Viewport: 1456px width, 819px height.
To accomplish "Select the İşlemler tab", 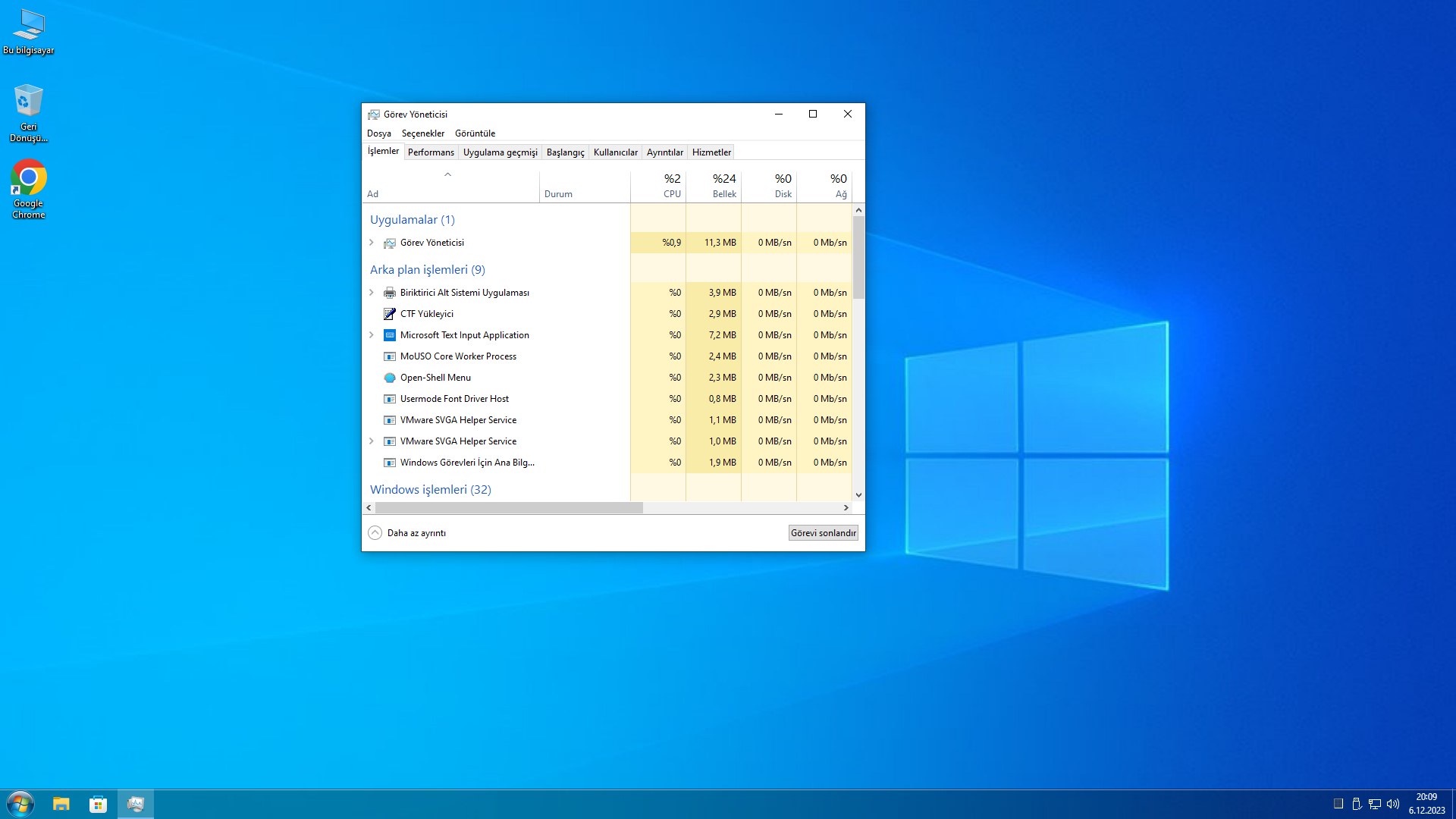I will pyautogui.click(x=384, y=151).
